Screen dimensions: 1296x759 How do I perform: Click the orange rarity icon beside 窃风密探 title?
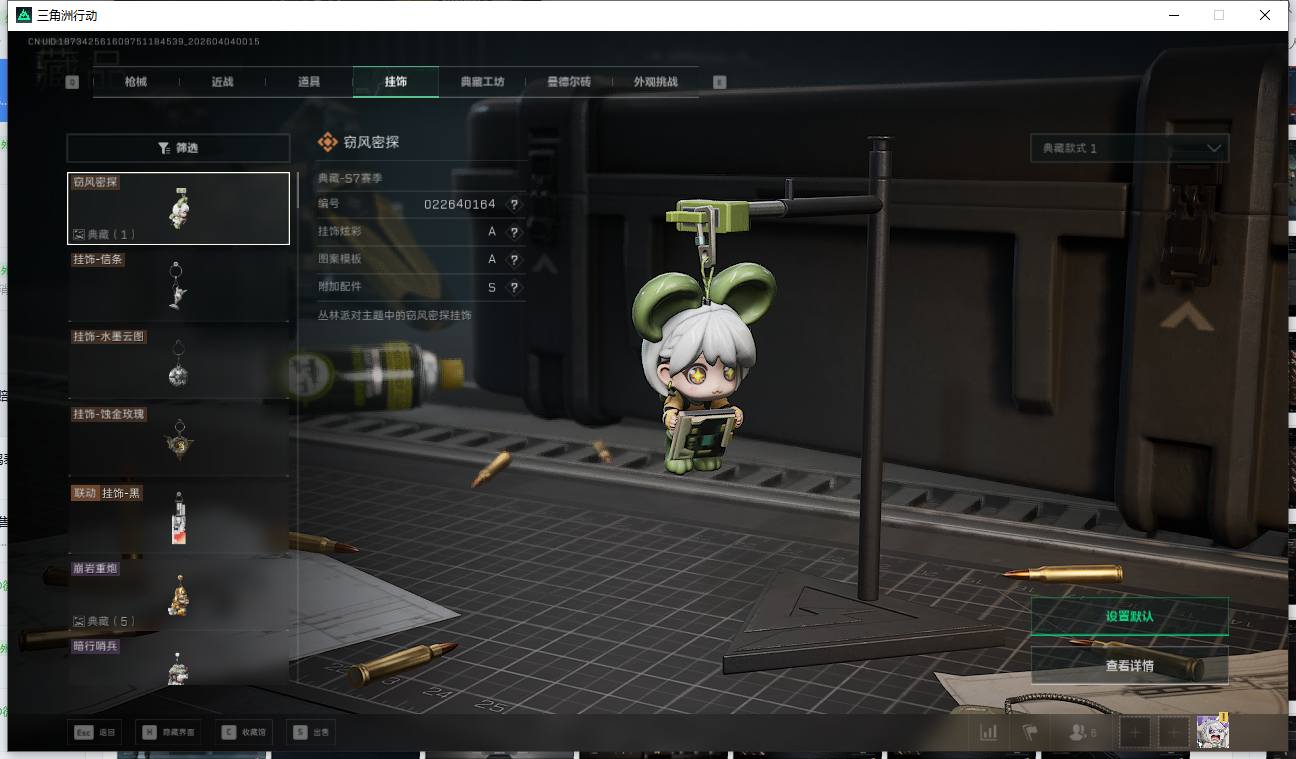[x=327, y=143]
